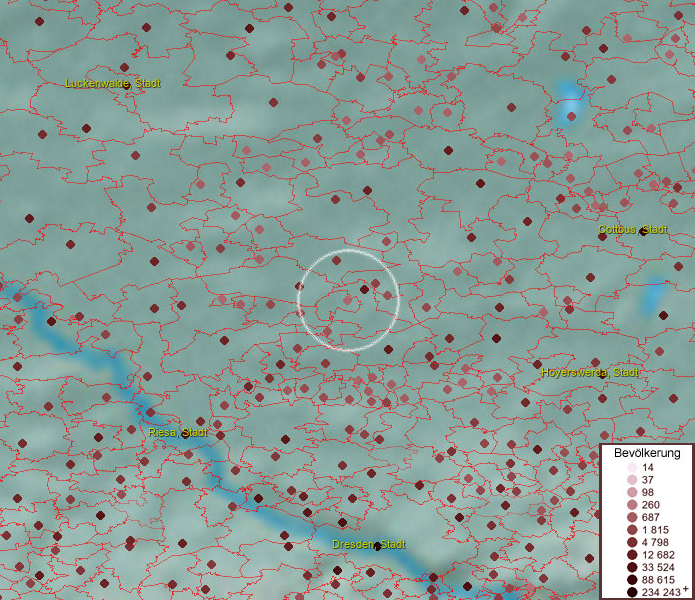Click the "Hoyerswerda, Stadt" map label
The image size is (695, 600).
590,373
